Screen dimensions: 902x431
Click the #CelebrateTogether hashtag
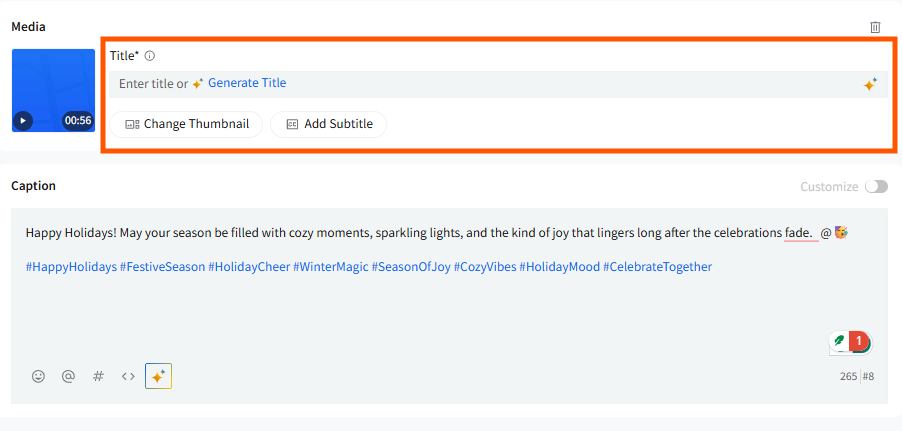tap(658, 267)
